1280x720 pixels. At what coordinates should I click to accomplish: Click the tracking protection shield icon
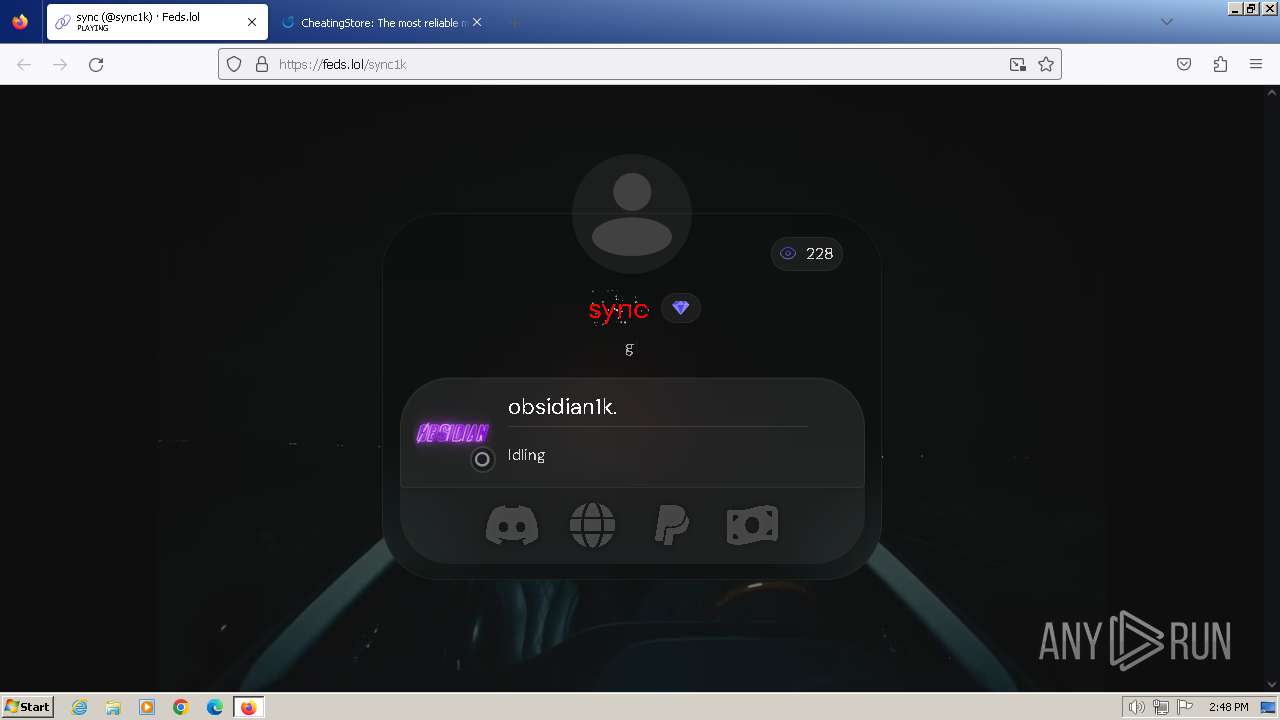[x=234, y=64]
